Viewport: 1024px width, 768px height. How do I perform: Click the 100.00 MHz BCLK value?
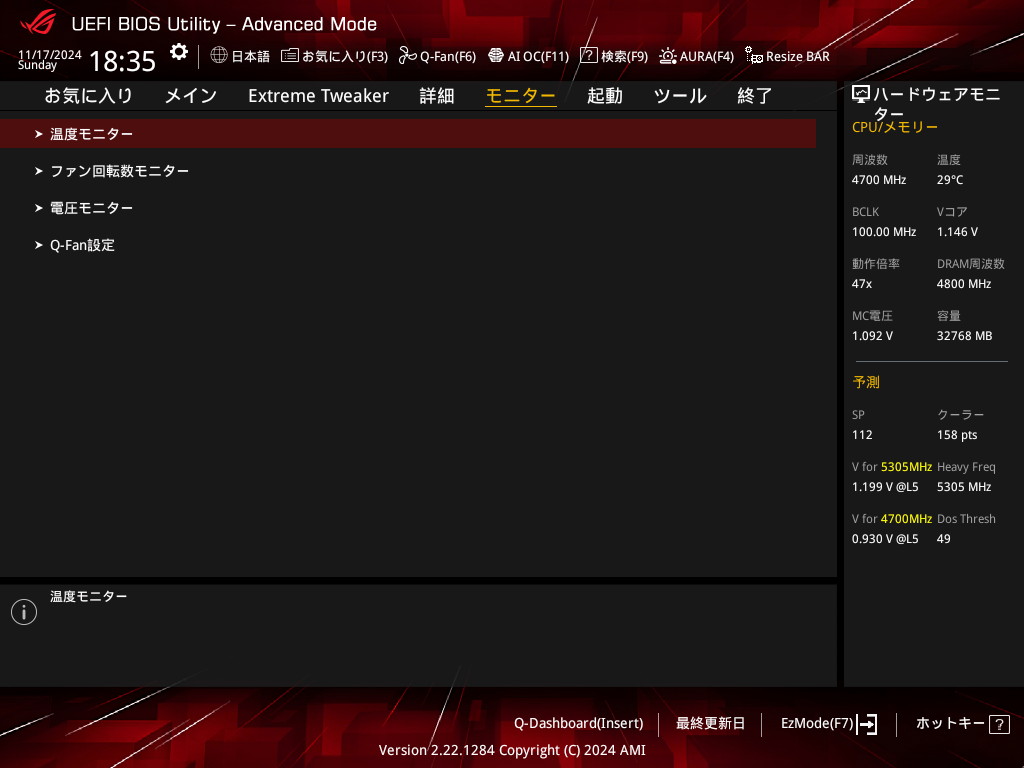pos(884,232)
